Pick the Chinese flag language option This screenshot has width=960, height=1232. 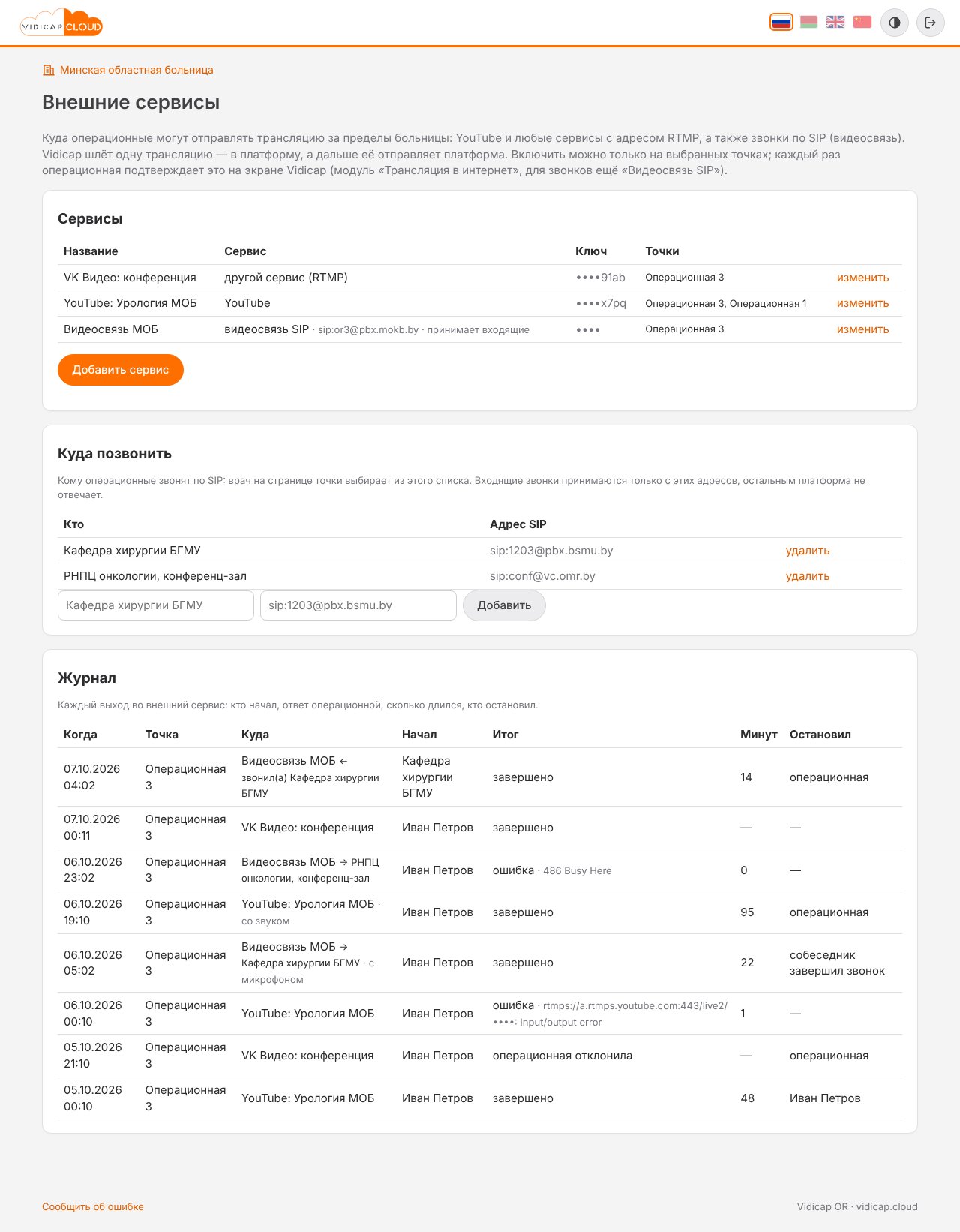(862, 23)
